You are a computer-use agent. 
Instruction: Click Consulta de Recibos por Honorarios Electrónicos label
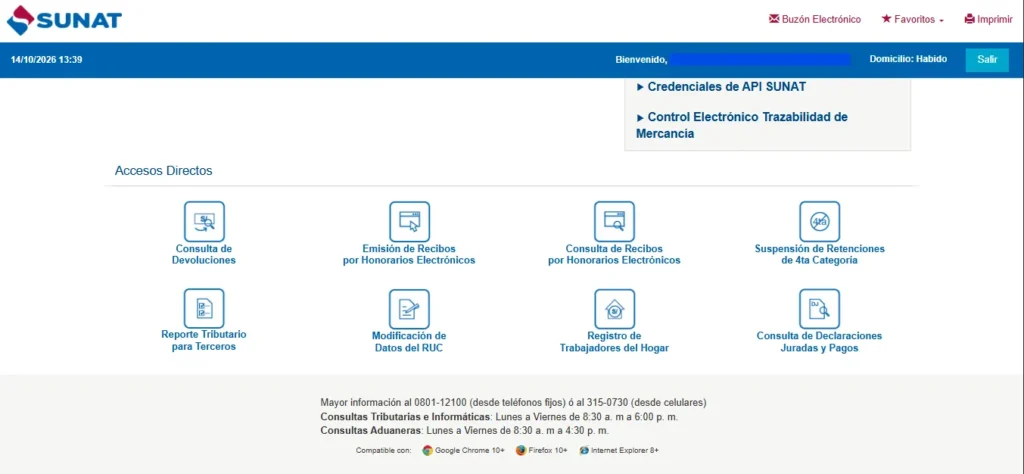point(615,255)
